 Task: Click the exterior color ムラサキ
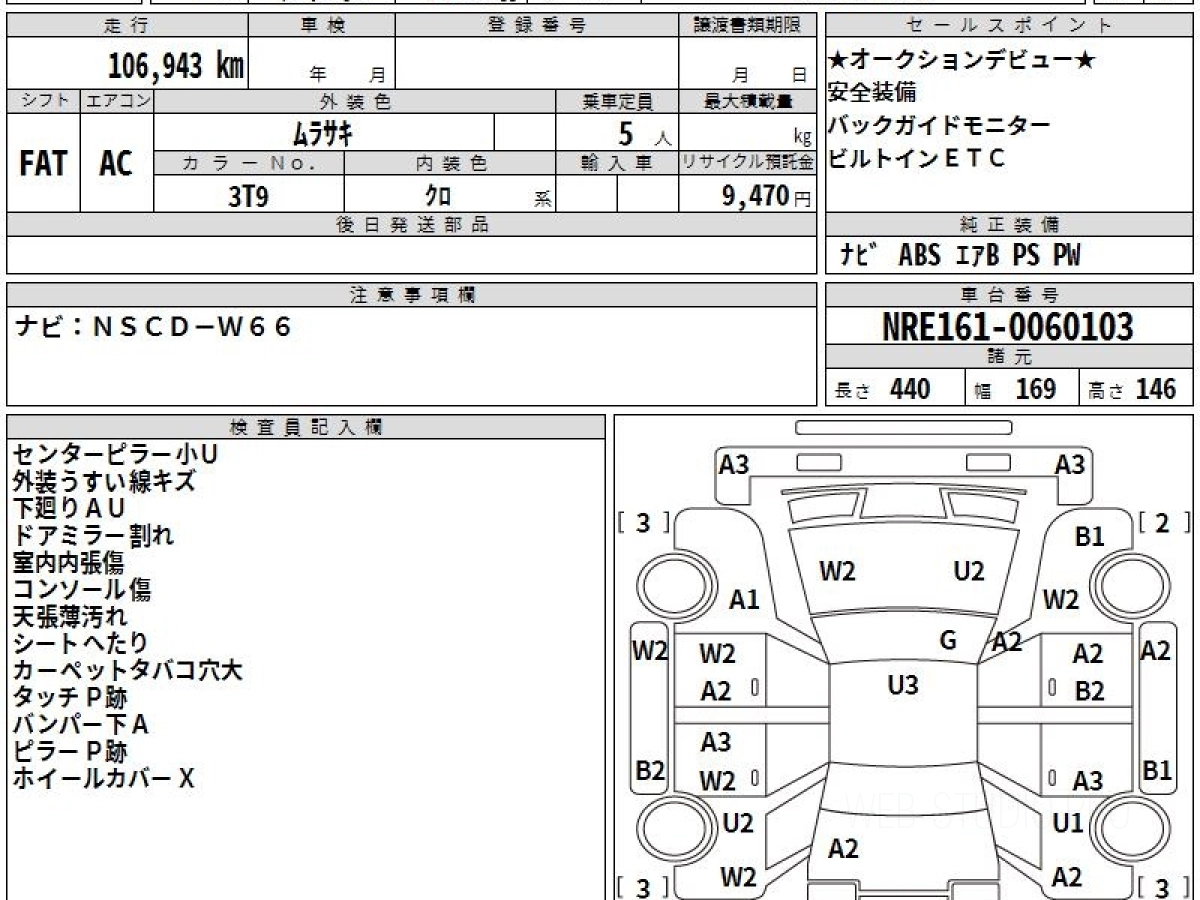pyautogui.click(x=324, y=132)
